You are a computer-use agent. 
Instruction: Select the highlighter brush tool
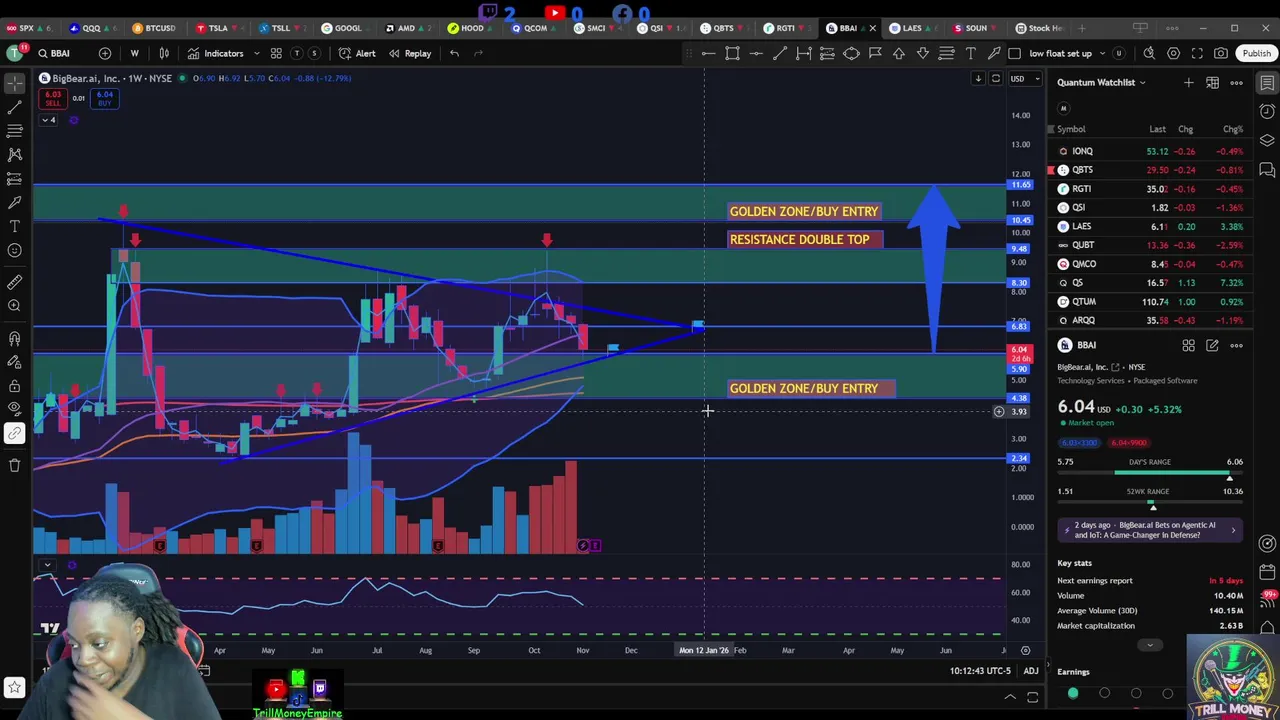coord(994,53)
